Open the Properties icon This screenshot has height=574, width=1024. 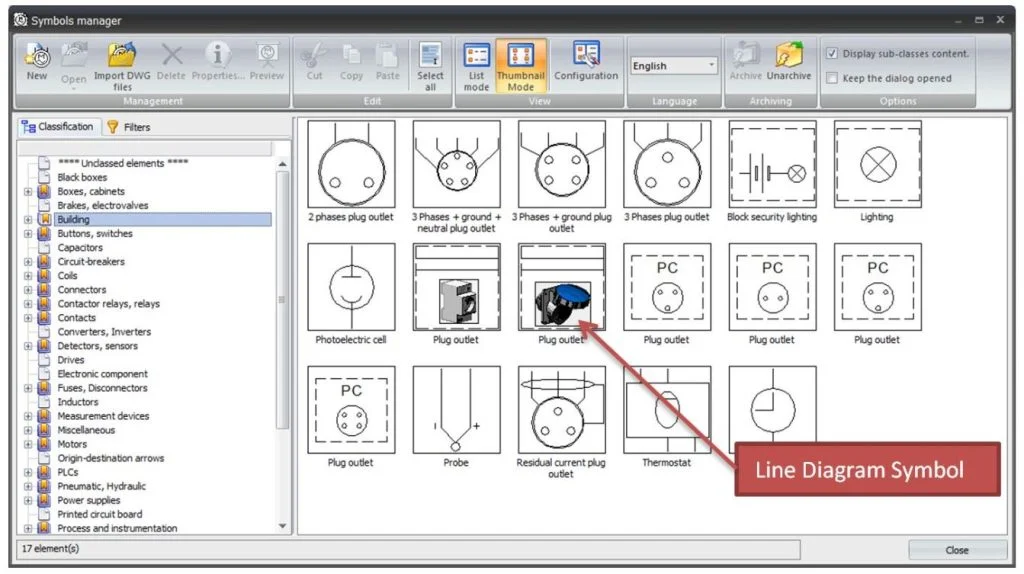point(217,56)
